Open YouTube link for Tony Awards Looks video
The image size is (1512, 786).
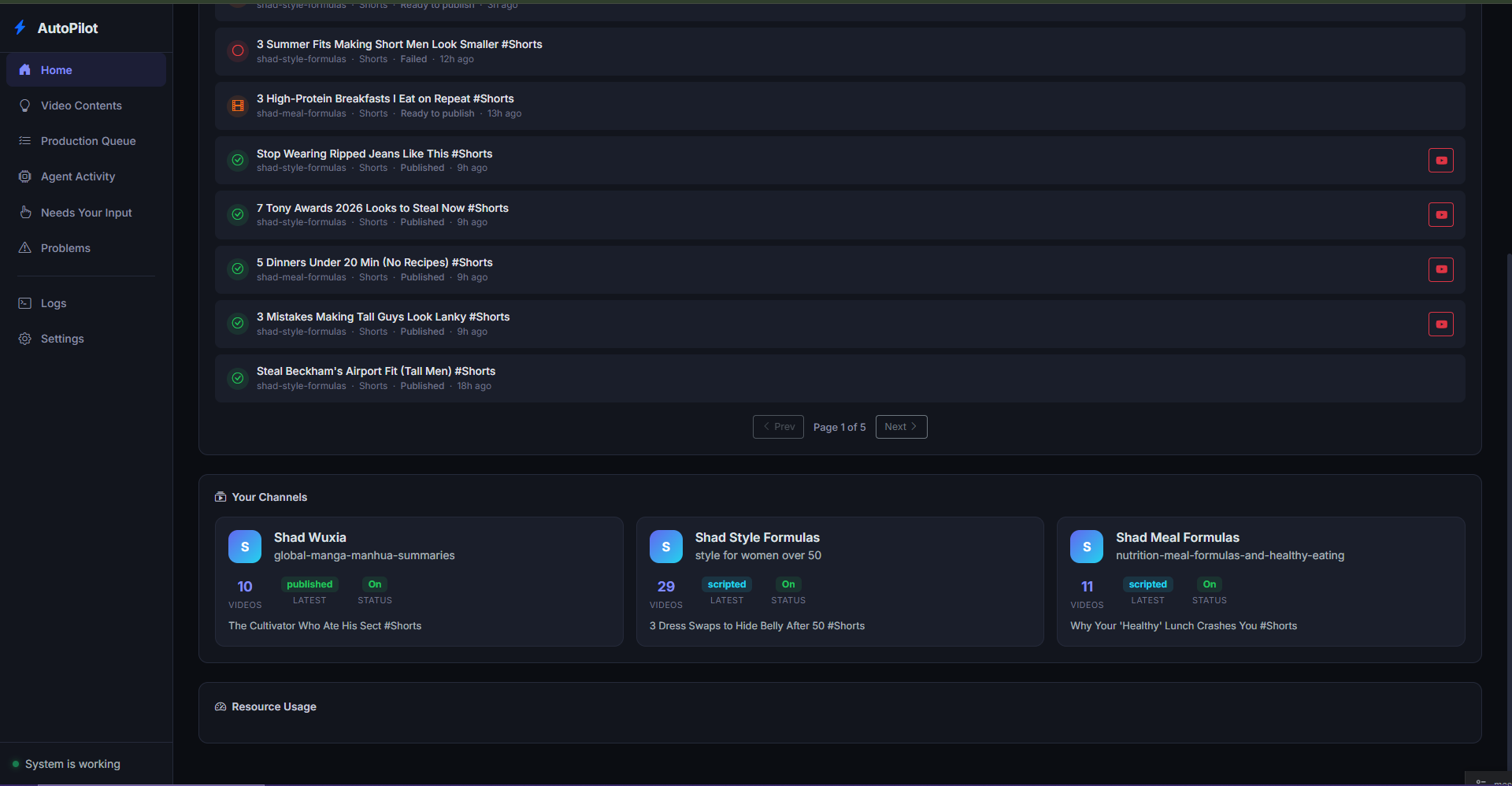coord(1441,215)
